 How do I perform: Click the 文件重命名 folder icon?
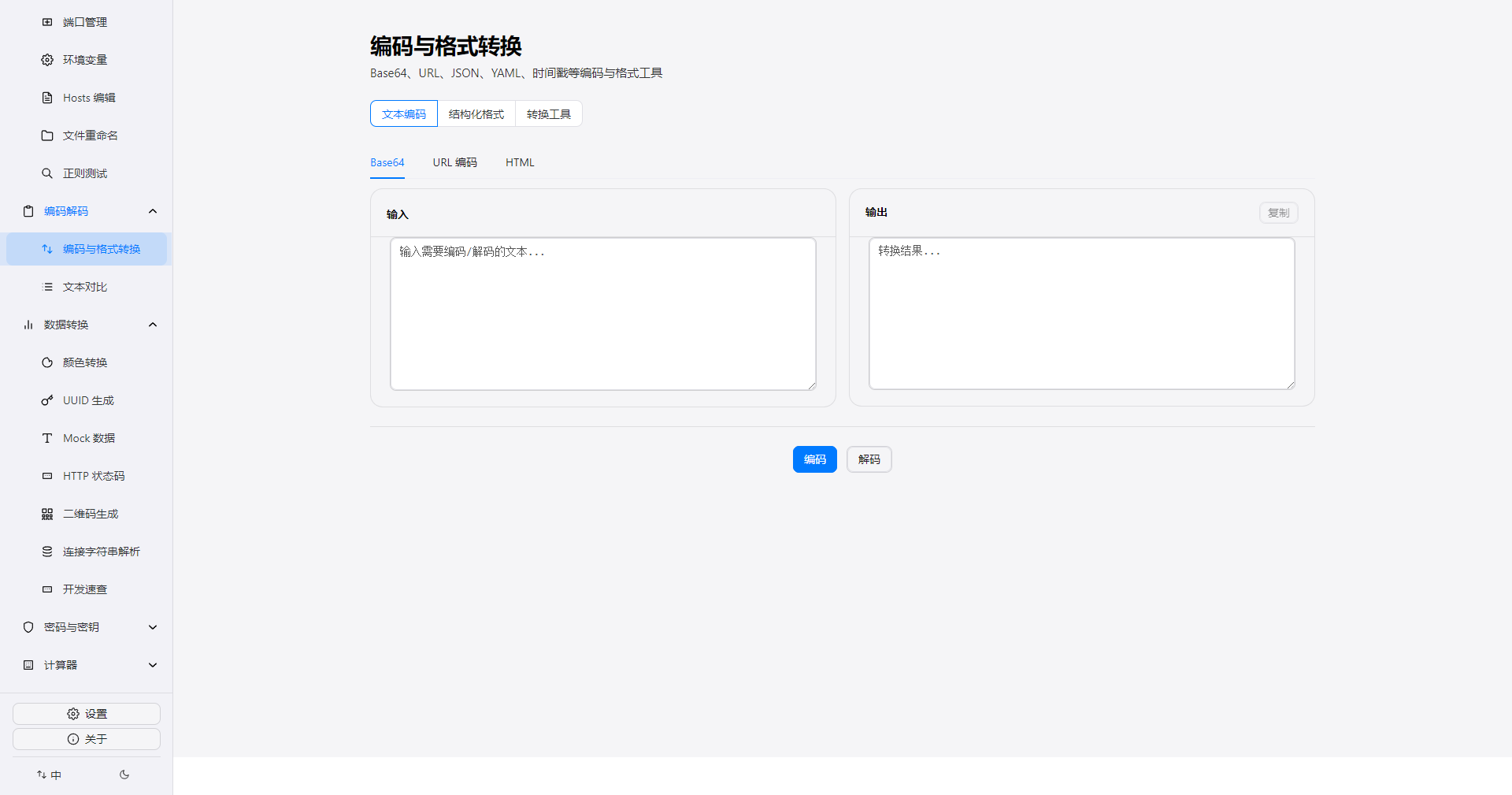pyautogui.click(x=47, y=136)
